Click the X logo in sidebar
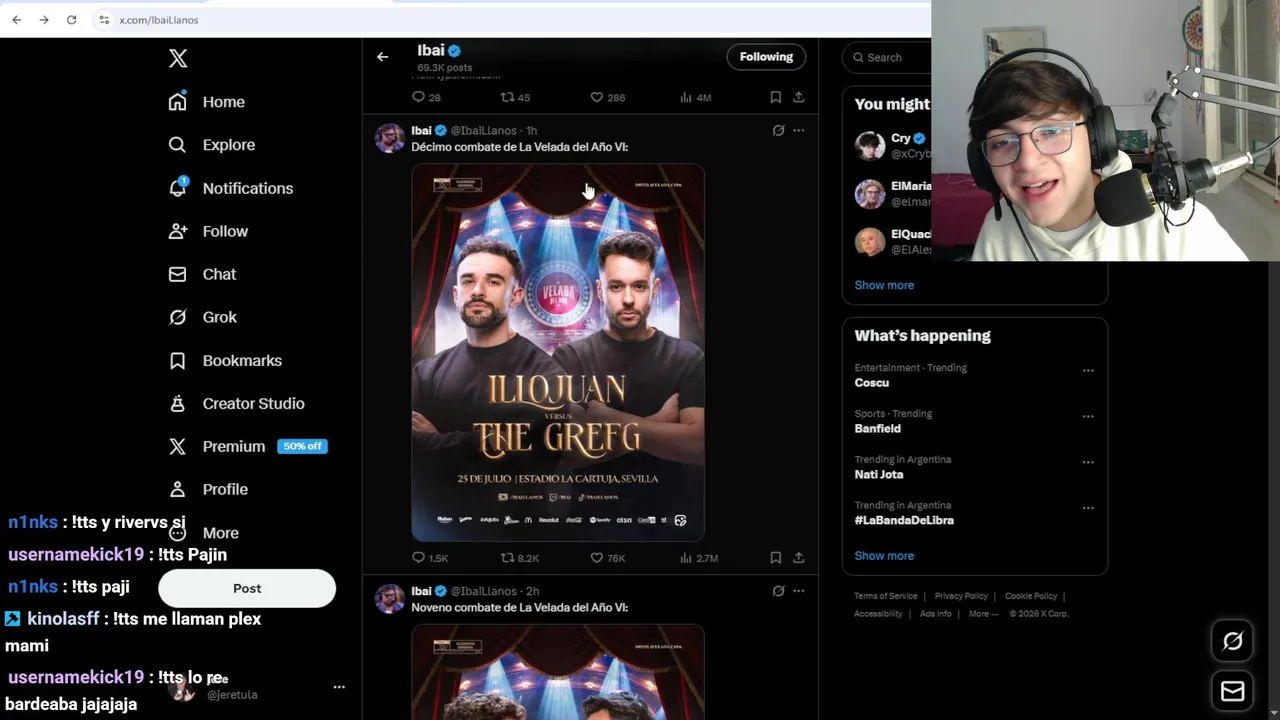1280x720 pixels. click(178, 58)
